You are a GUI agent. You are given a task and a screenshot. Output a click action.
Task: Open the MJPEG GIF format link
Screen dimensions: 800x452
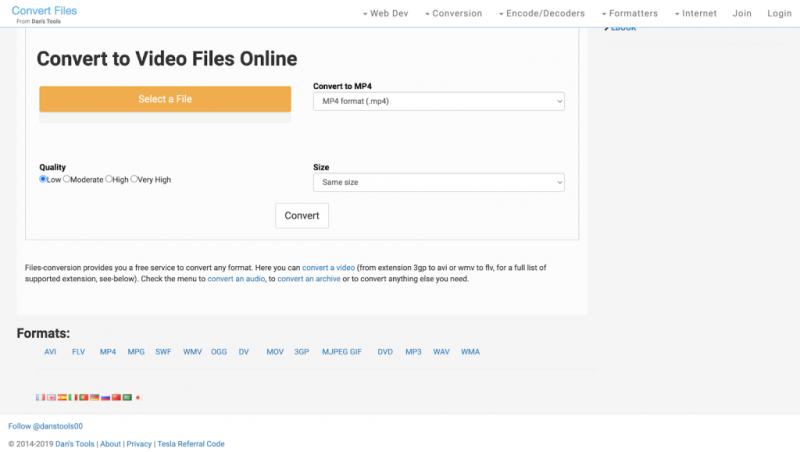pyautogui.click(x=342, y=351)
